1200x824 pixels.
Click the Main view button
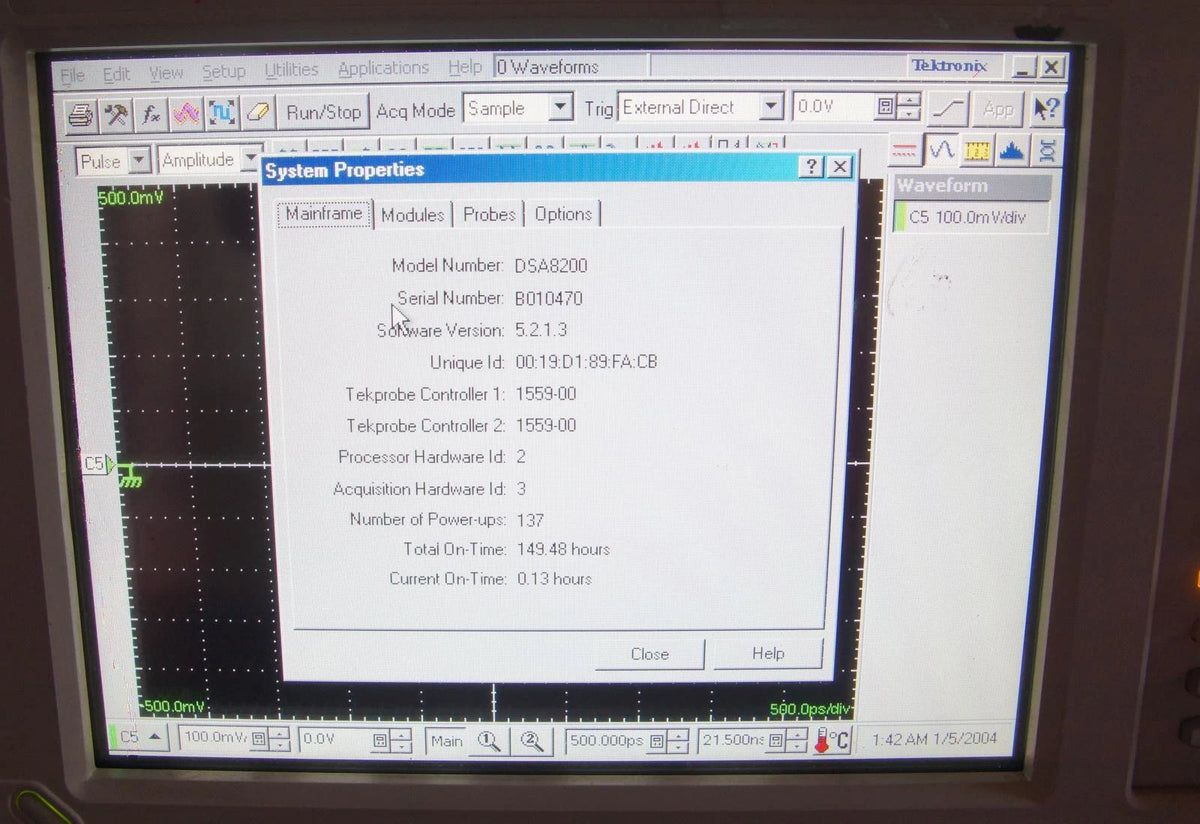447,741
